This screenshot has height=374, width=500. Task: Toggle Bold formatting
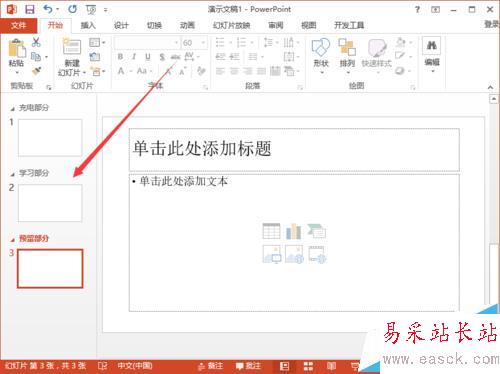120,57
